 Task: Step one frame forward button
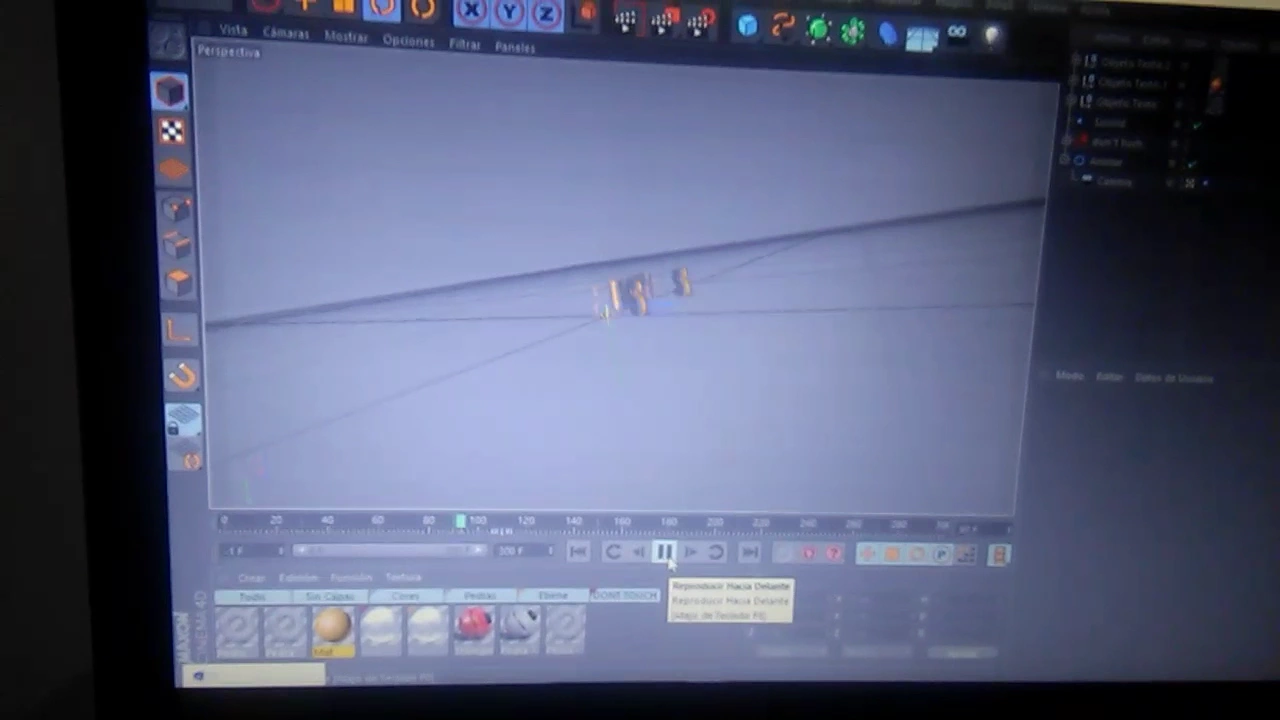point(690,552)
